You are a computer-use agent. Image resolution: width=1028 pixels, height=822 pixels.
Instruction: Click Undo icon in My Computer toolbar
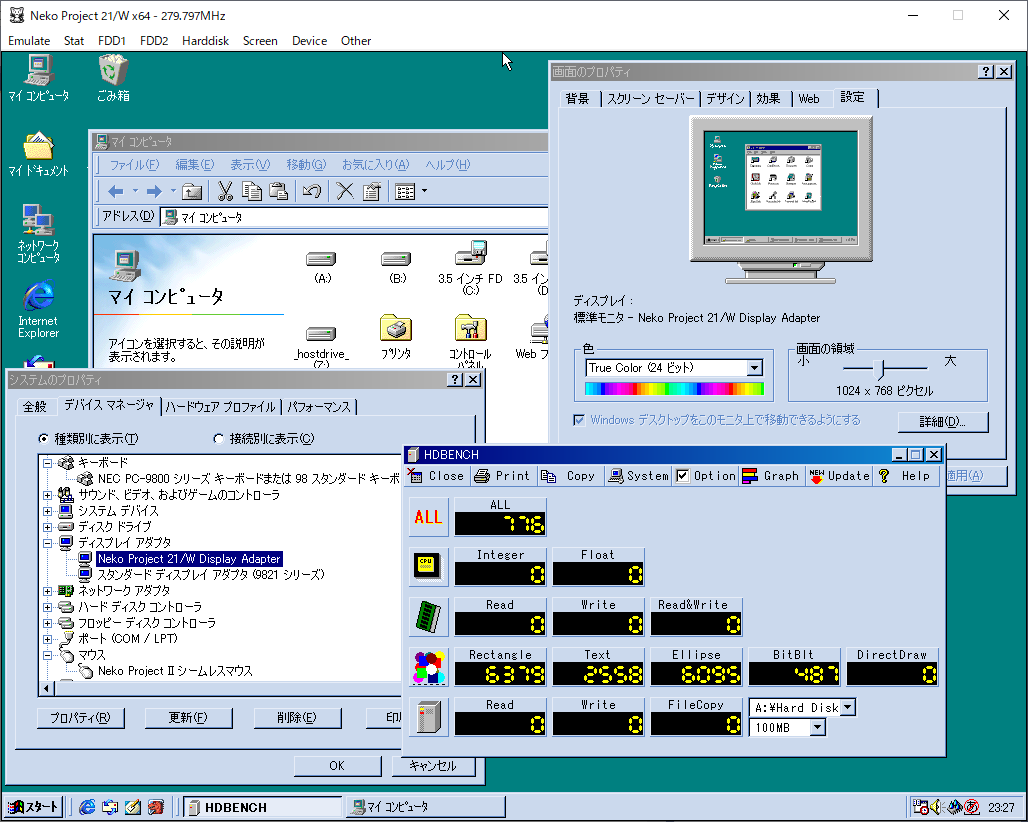312,191
